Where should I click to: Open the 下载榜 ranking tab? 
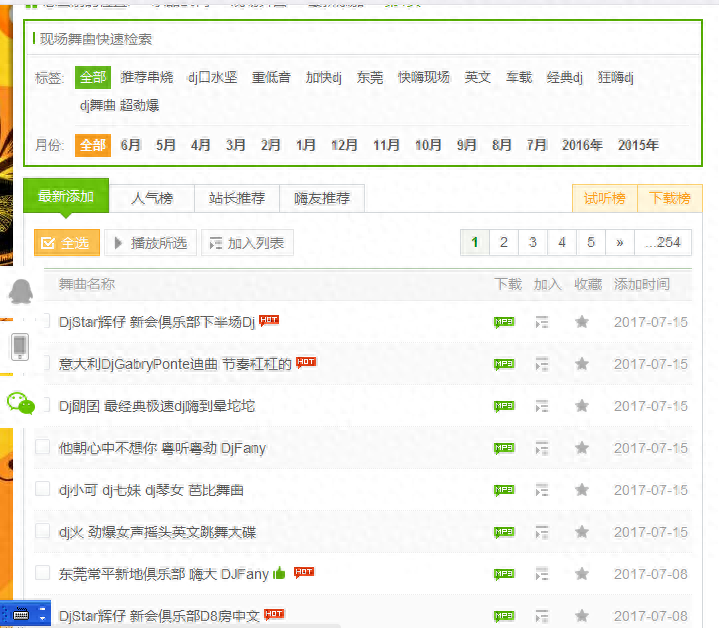pos(670,198)
